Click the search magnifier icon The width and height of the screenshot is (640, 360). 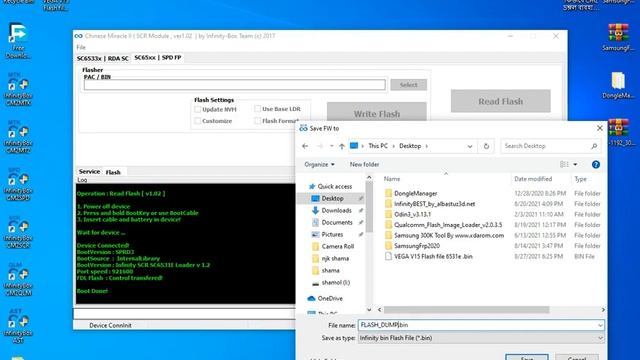tap(594, 146)
